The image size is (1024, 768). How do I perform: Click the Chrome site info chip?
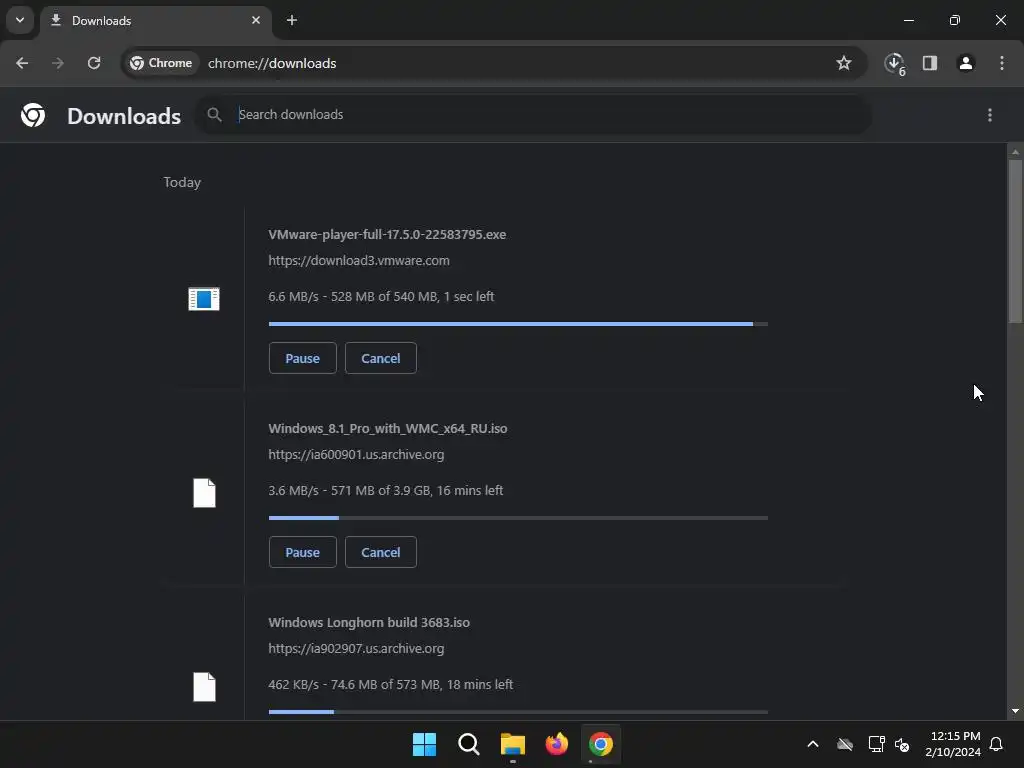click(x=161, y=63)
